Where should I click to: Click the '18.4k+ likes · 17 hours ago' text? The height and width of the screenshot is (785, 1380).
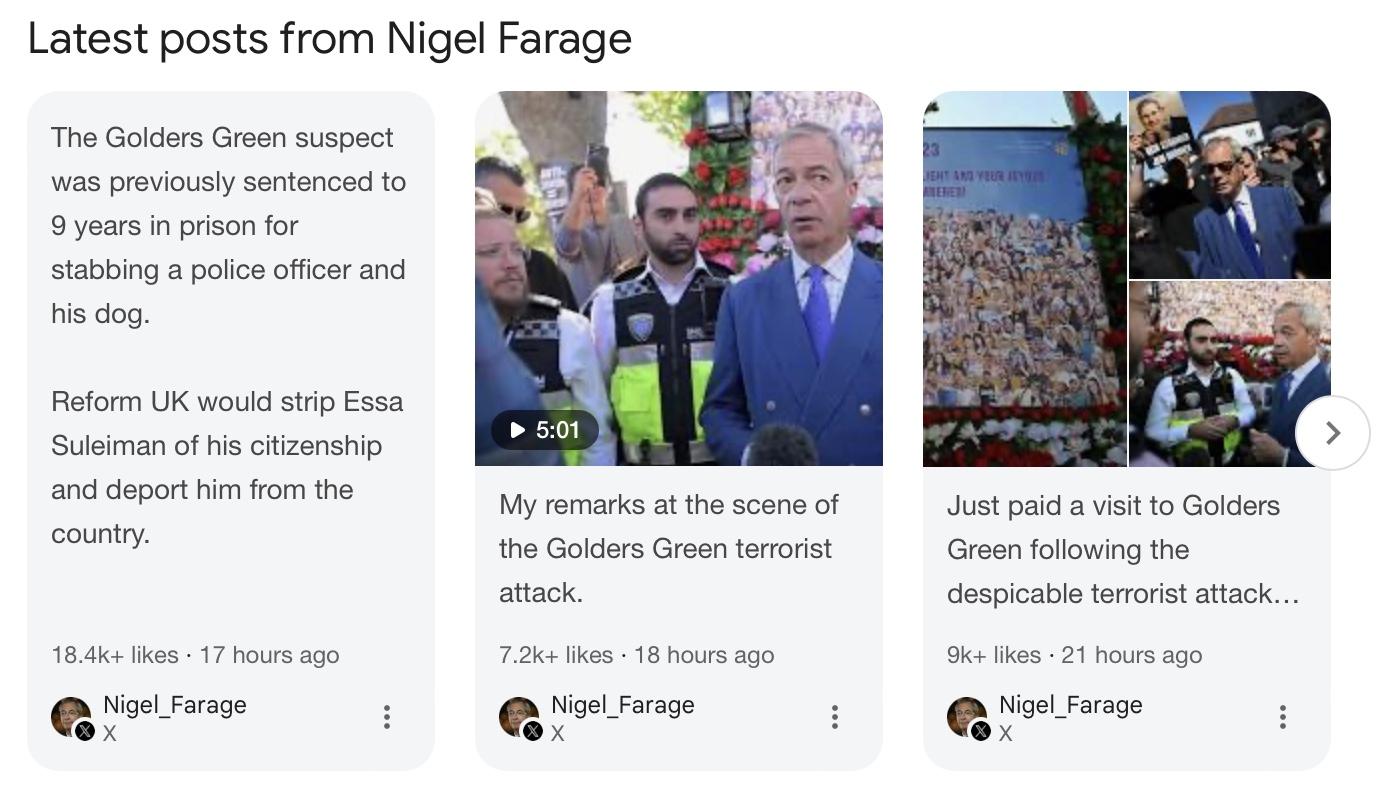click(195, 655)
